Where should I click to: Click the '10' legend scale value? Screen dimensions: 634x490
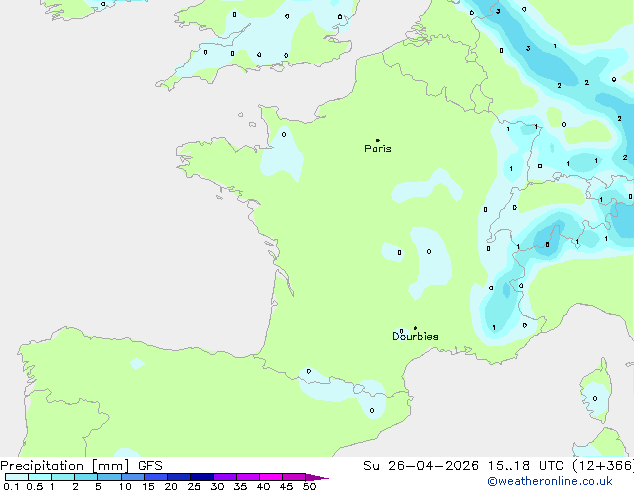(x=125, y=486)
